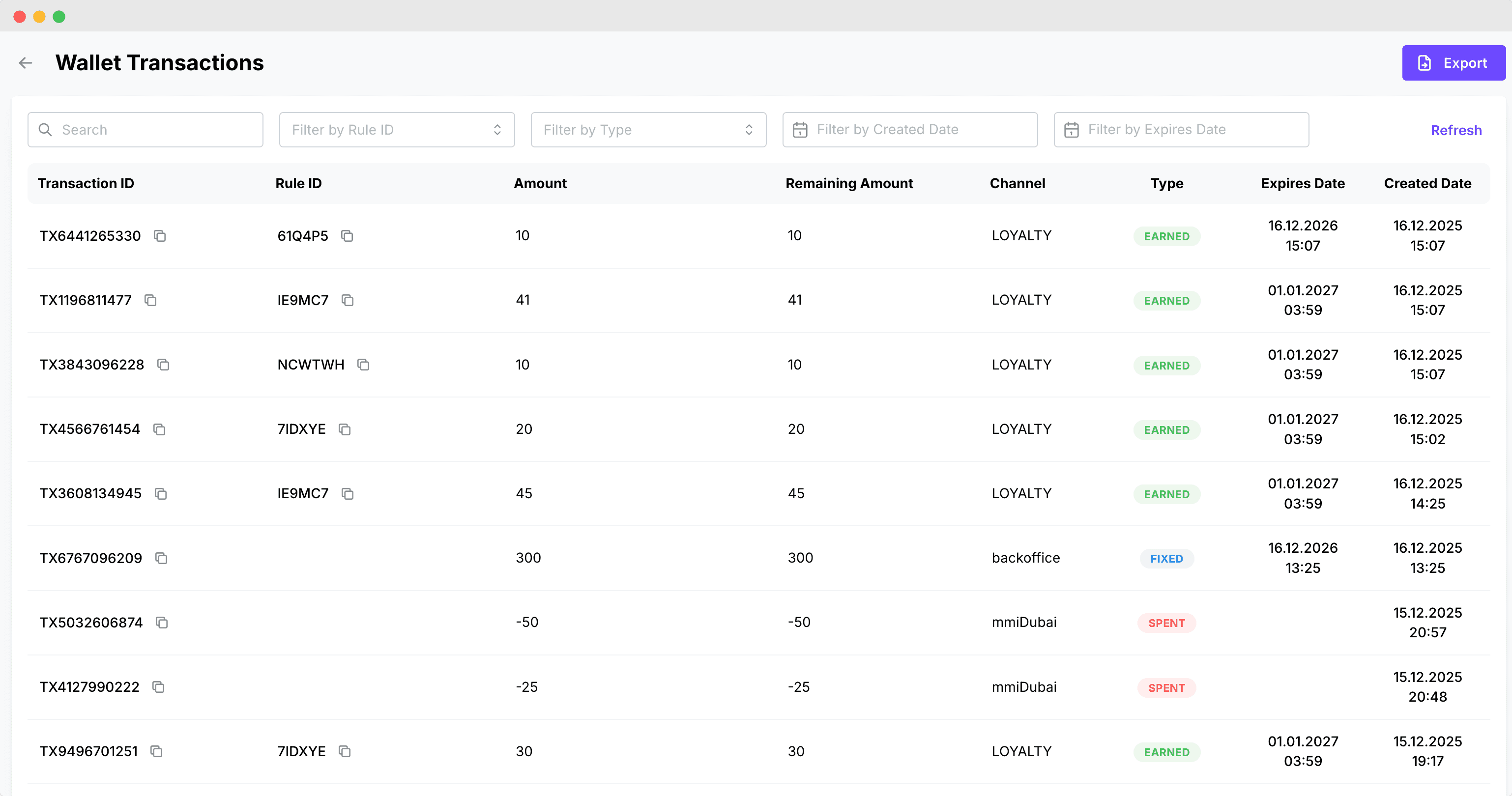The image size is (1512, 796).
Task: Open the Filter by Expires Date picker
Action: [1180, 130]
